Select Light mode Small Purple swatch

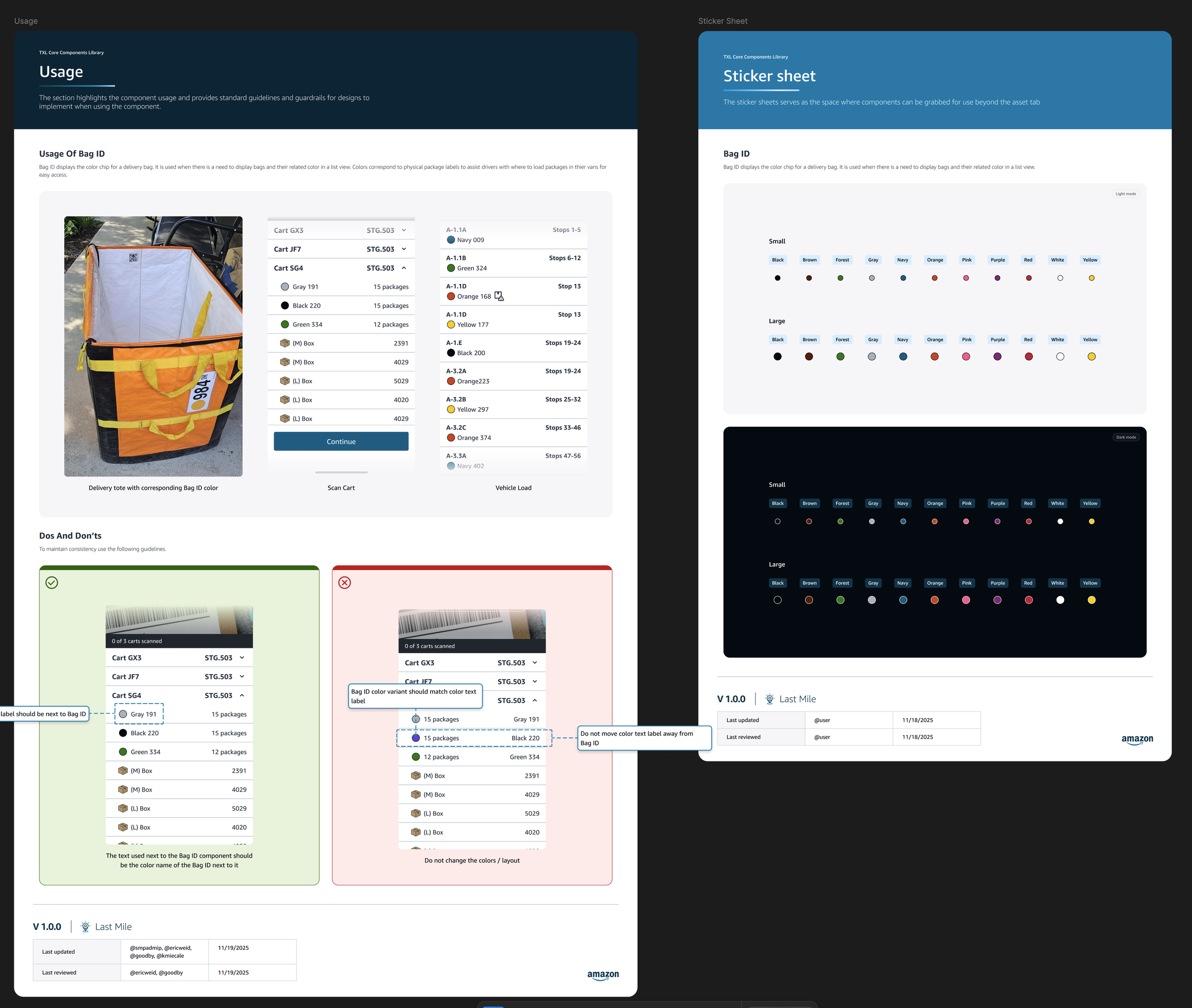pos(997,278)
